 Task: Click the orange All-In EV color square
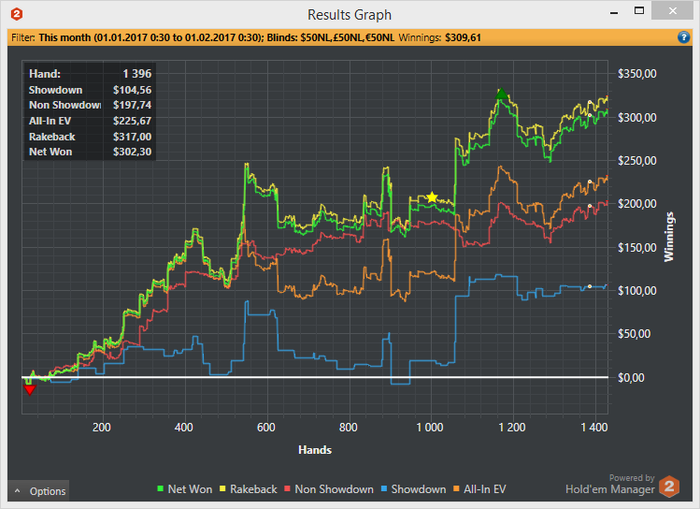click(x=456, y=489)
